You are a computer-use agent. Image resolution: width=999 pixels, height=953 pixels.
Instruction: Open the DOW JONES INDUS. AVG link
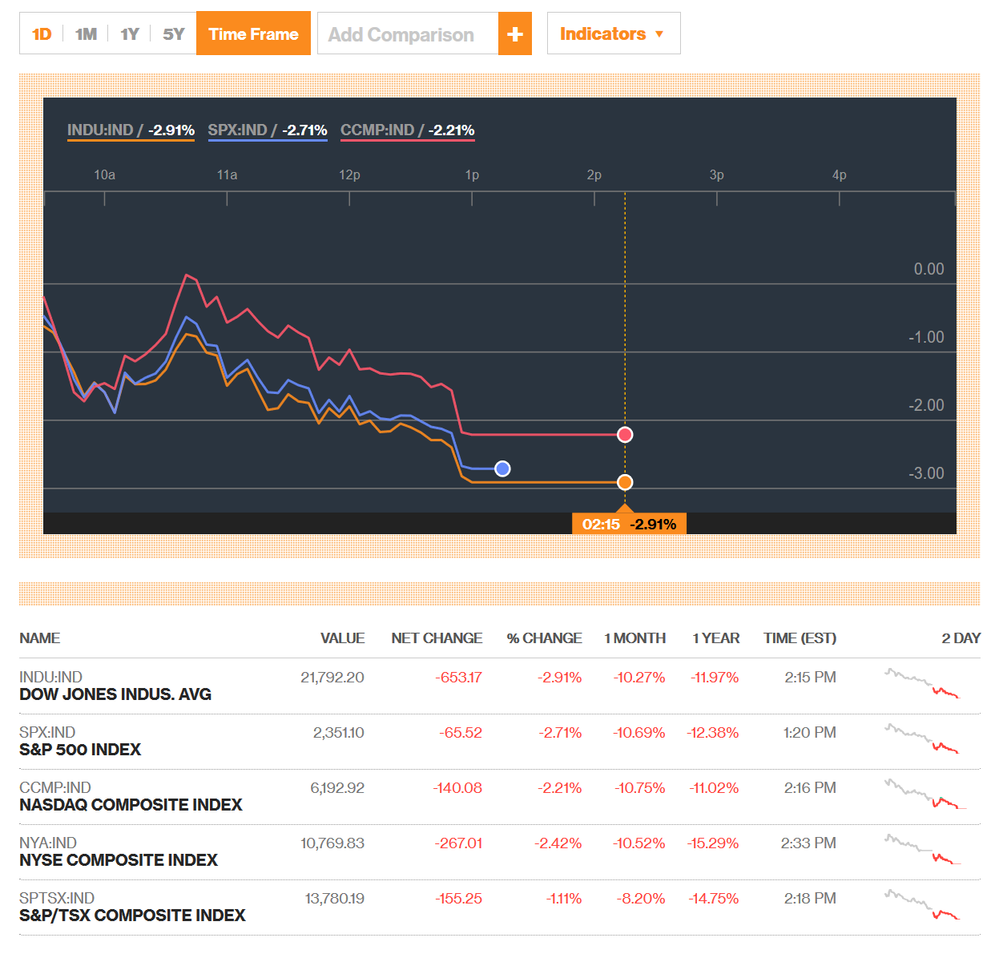point(115,694)
